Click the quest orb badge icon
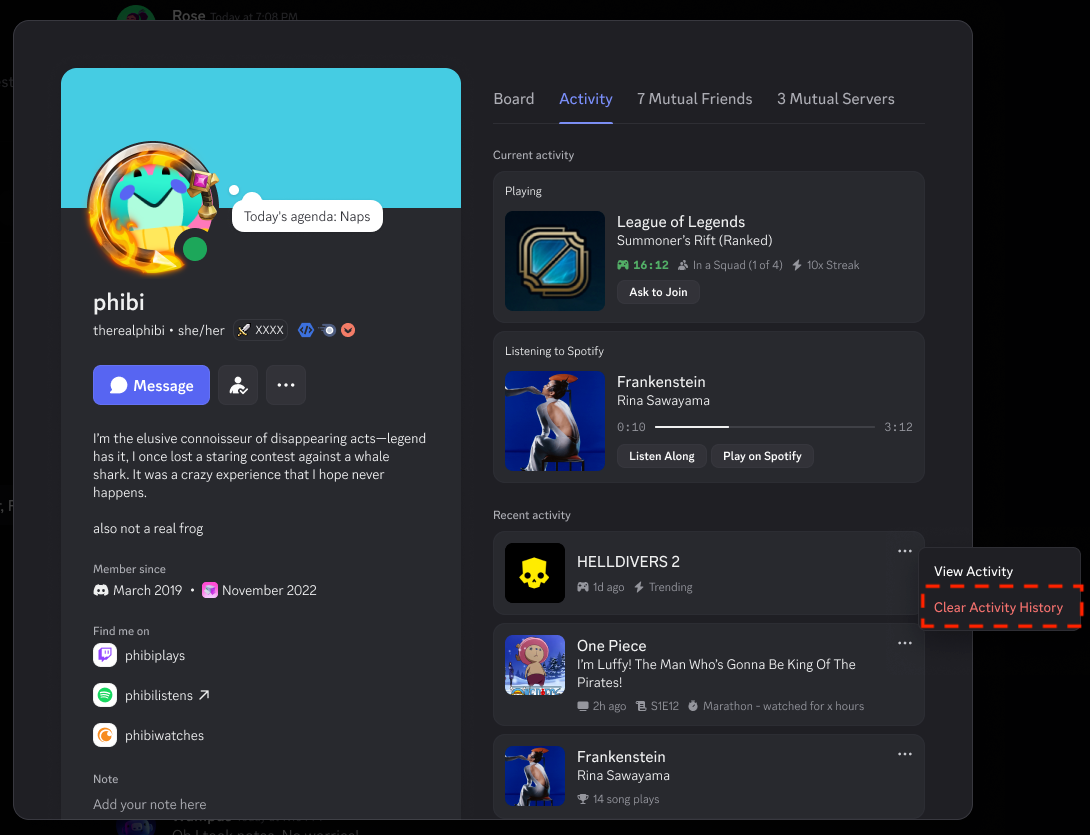The width and height of the screenshot is (1090, 835). [x=327, y=330]
